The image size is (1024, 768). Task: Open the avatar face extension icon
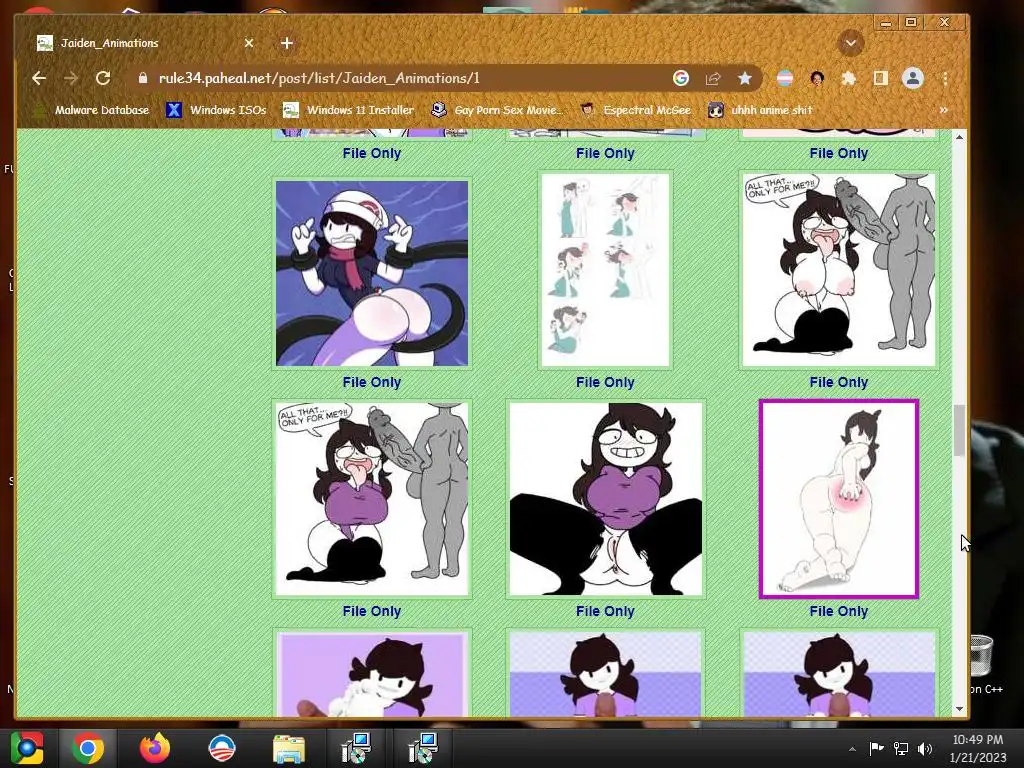(816, 78)
